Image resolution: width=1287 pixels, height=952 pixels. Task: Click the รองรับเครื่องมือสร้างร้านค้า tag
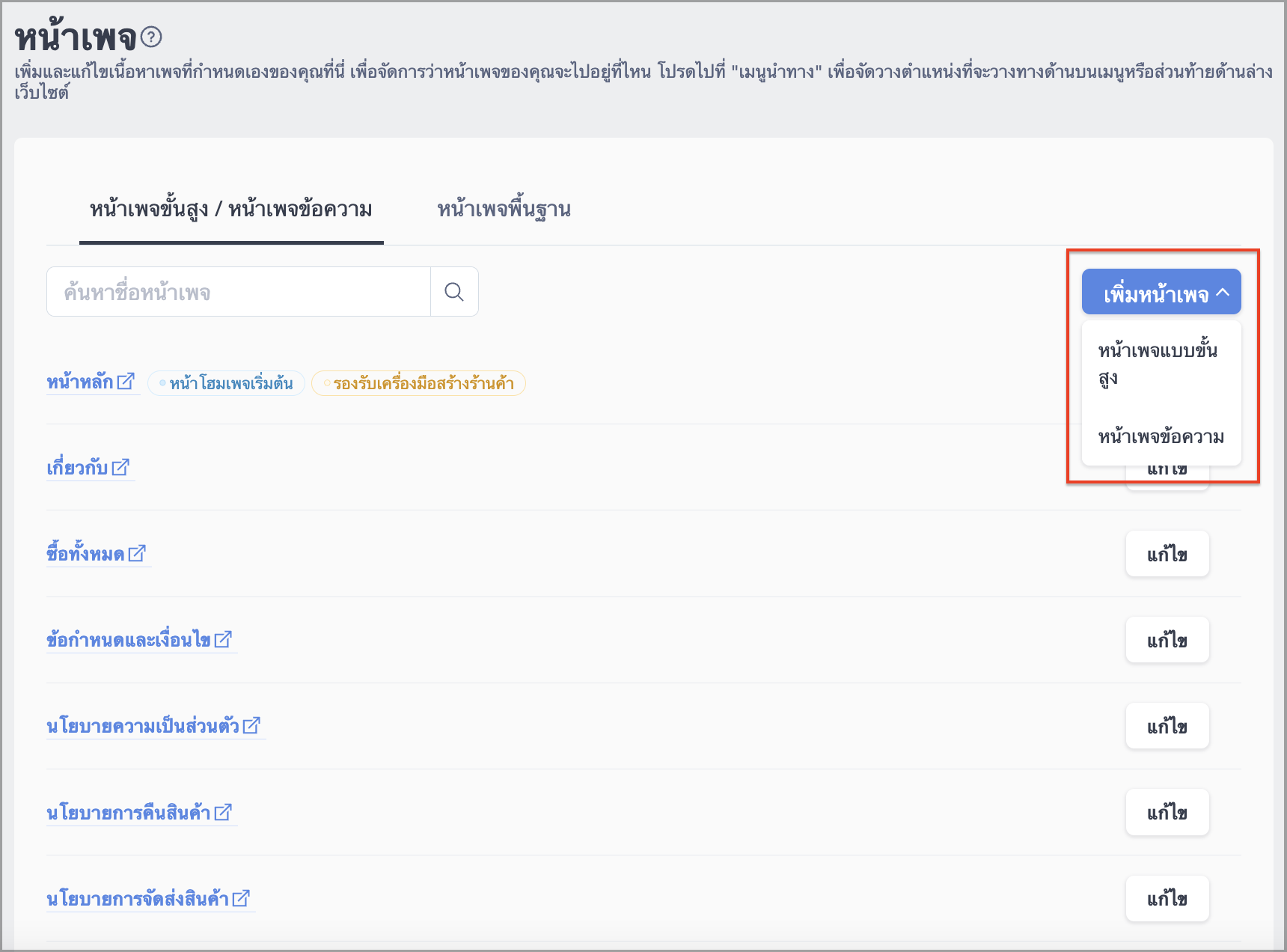pos(418,383)
